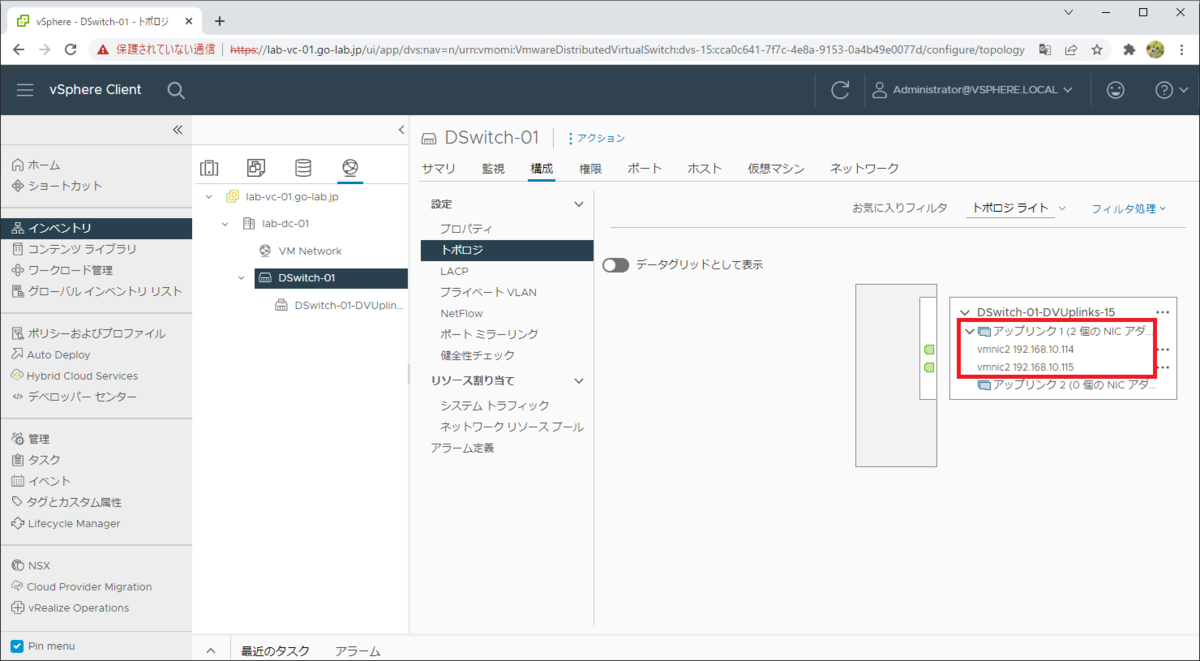Switch to the ネットワーク tab
Screen dimensions: 1200x661
click(864, 169)
